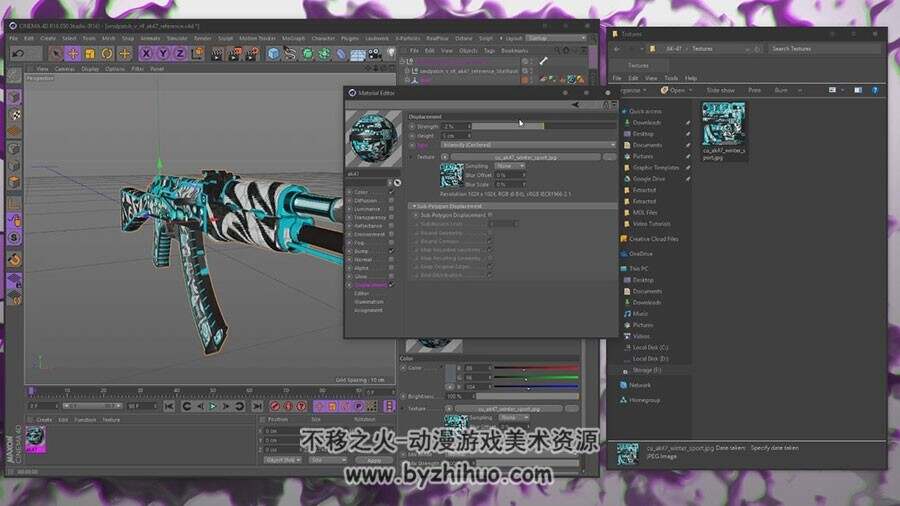Enable the Luminance channel checkbox
Viewport: 900px width, 506px height.
pyautogui.click(x=391, y=209)
